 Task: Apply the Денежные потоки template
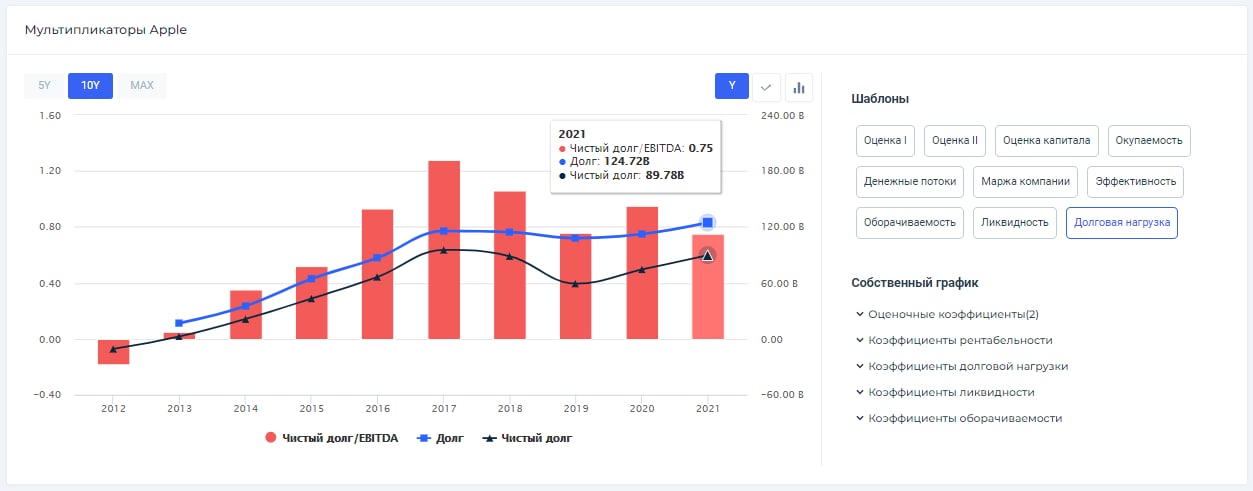pyautogui.click(x=909, y=182)
